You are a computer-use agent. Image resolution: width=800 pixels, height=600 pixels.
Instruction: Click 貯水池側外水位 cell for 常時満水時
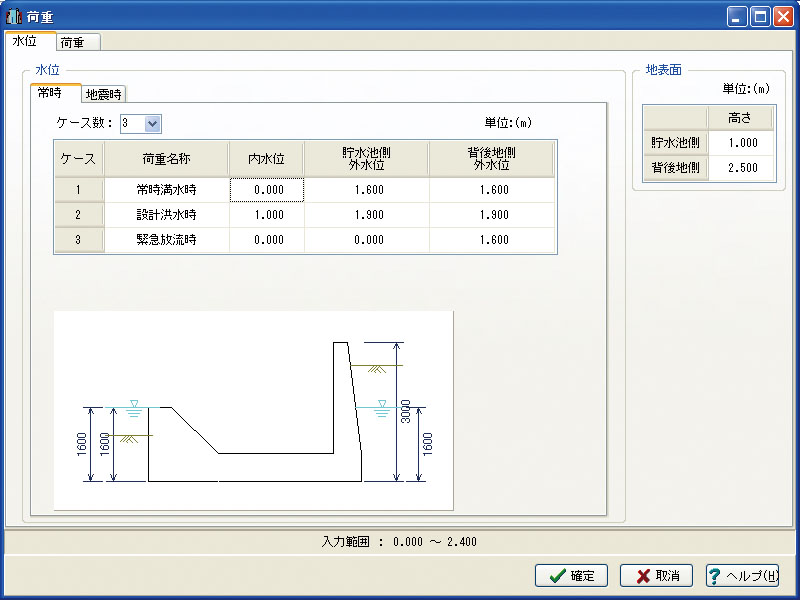(367, 190)
